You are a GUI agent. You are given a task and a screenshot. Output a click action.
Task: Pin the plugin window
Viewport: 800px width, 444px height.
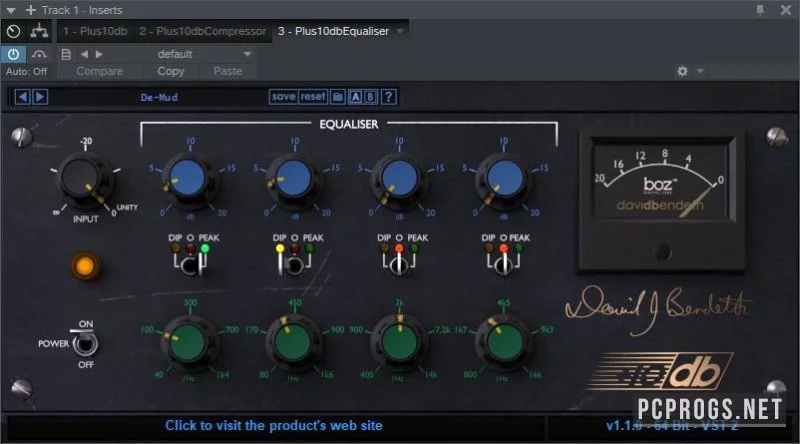coord(760,10)
